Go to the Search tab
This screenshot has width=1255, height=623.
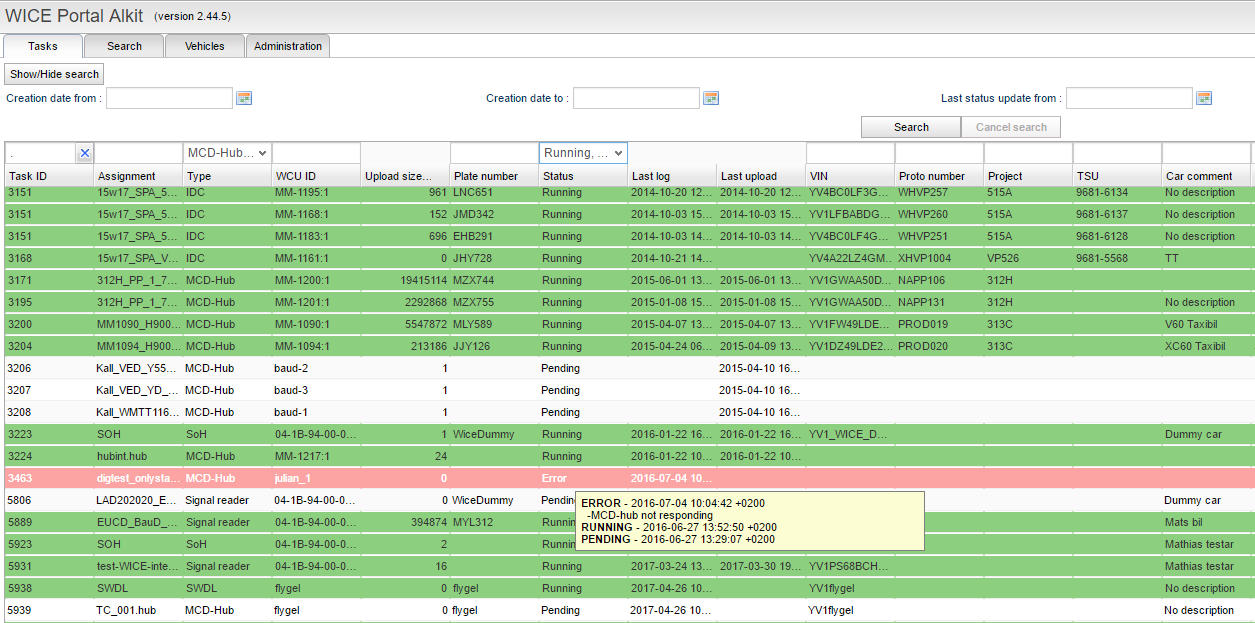click(x=124, y=46)
